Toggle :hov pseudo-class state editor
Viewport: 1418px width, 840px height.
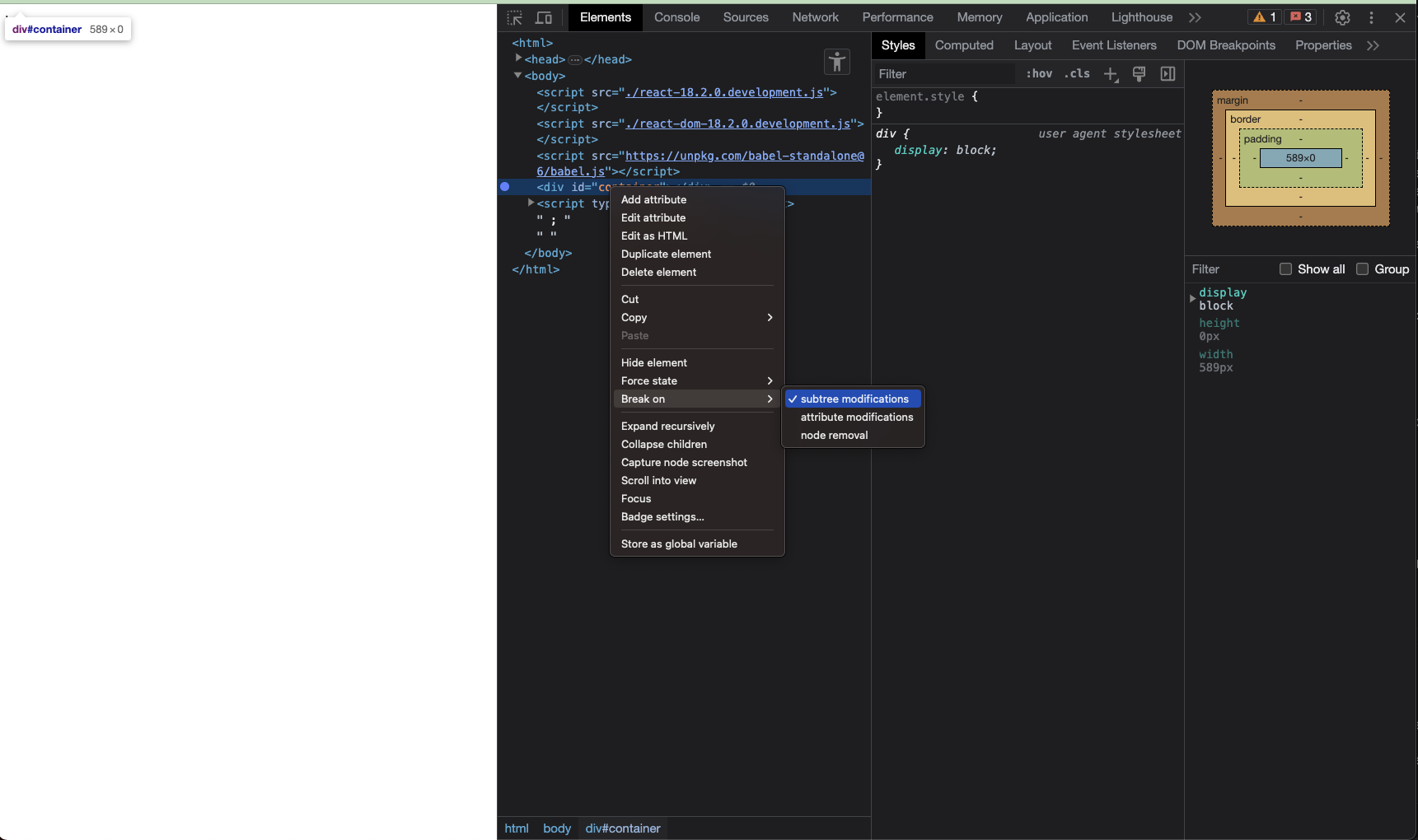(1039, 74)
